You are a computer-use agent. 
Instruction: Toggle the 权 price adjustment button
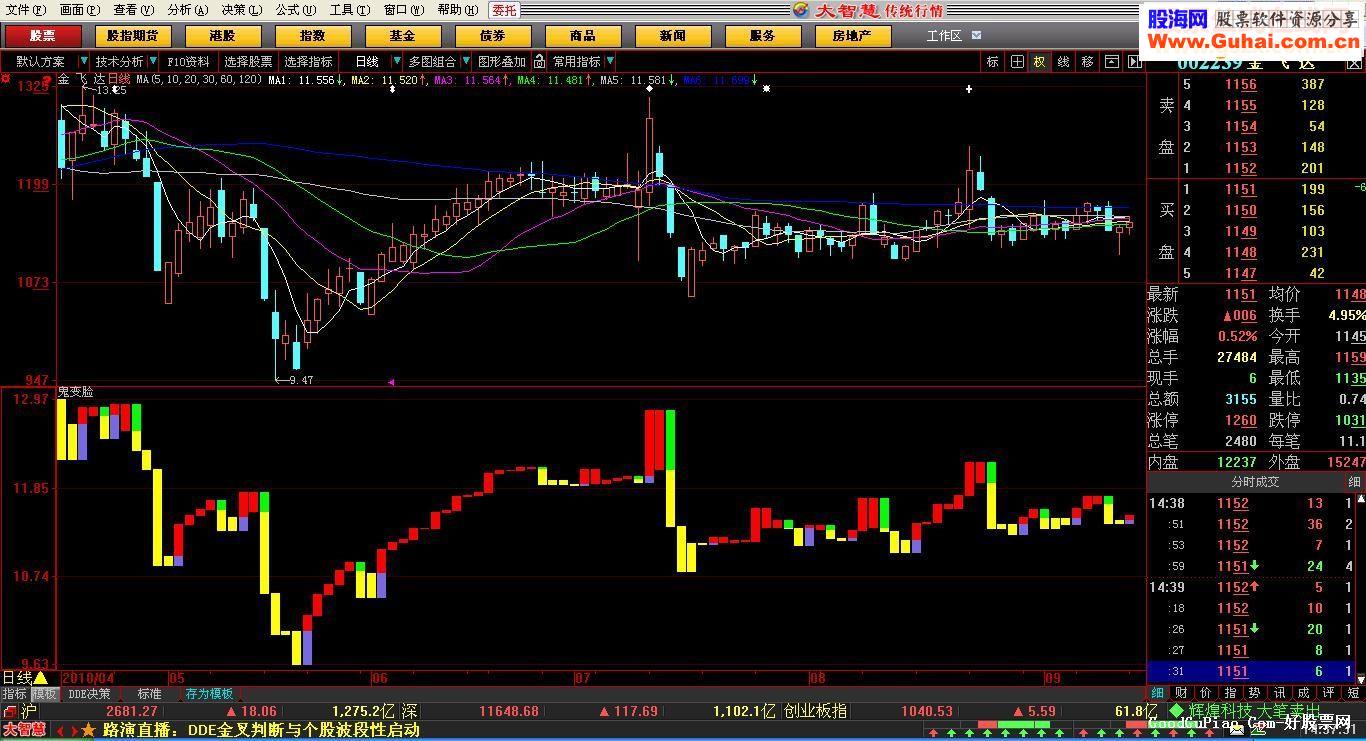(1039, 61)
